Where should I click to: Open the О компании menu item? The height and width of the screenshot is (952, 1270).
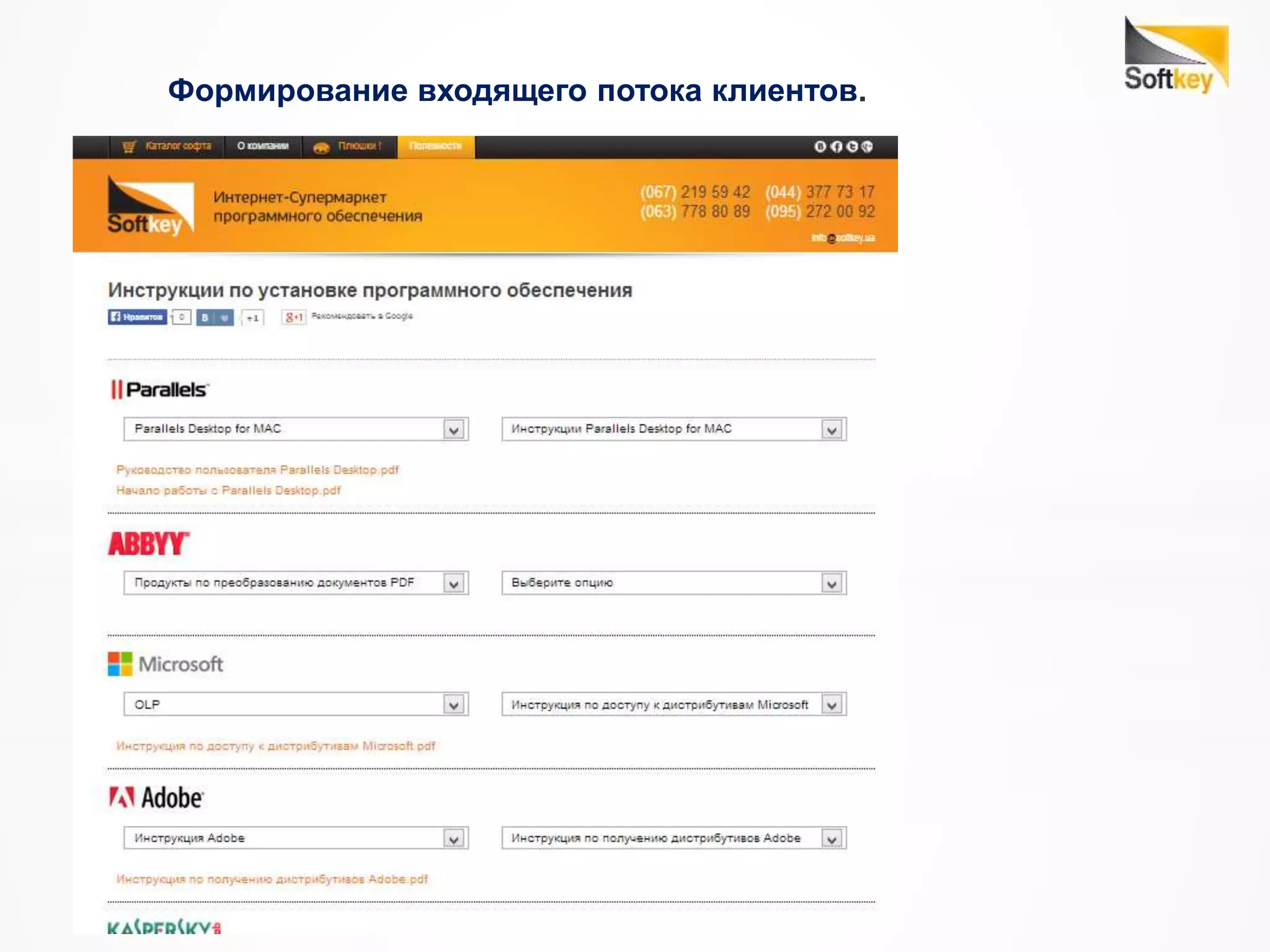coord(263,146)
